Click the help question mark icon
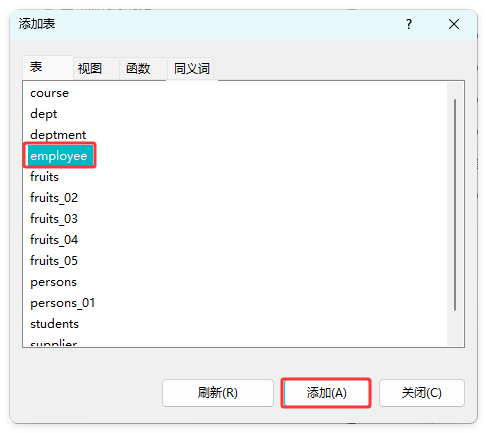 409,24
